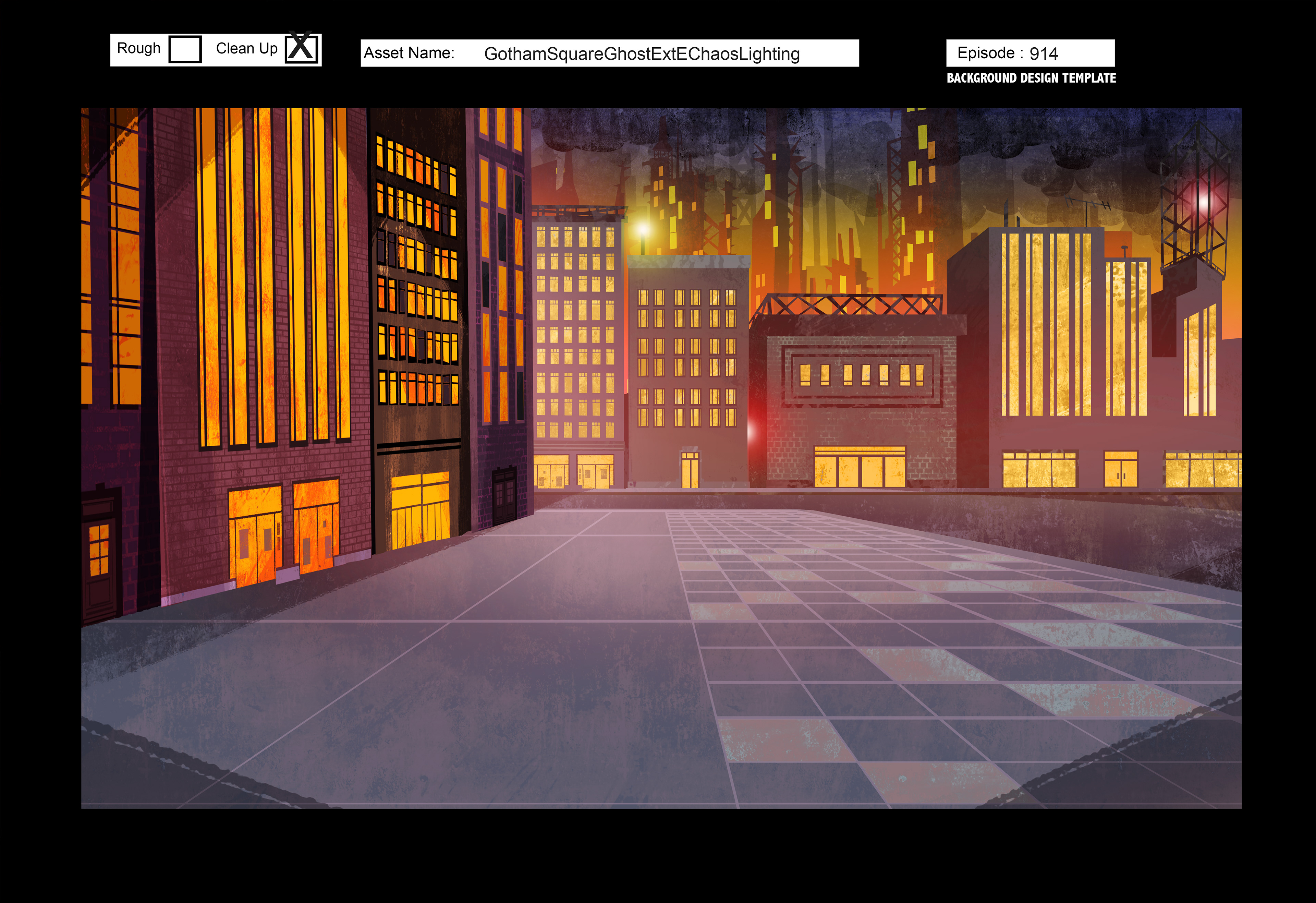Click the narrow lit door of center building
This screenshot has width=1316, height=903.
[690, 470]
